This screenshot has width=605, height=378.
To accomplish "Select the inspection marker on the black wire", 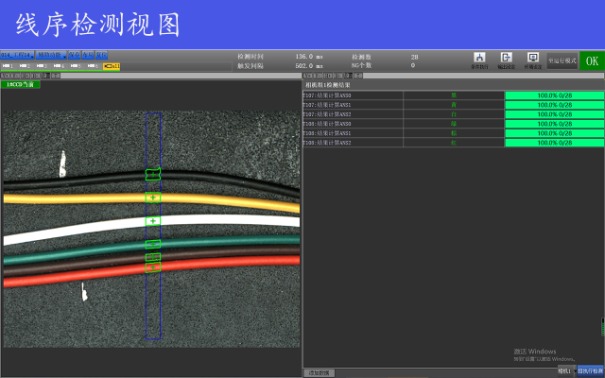I will [153, 175].
